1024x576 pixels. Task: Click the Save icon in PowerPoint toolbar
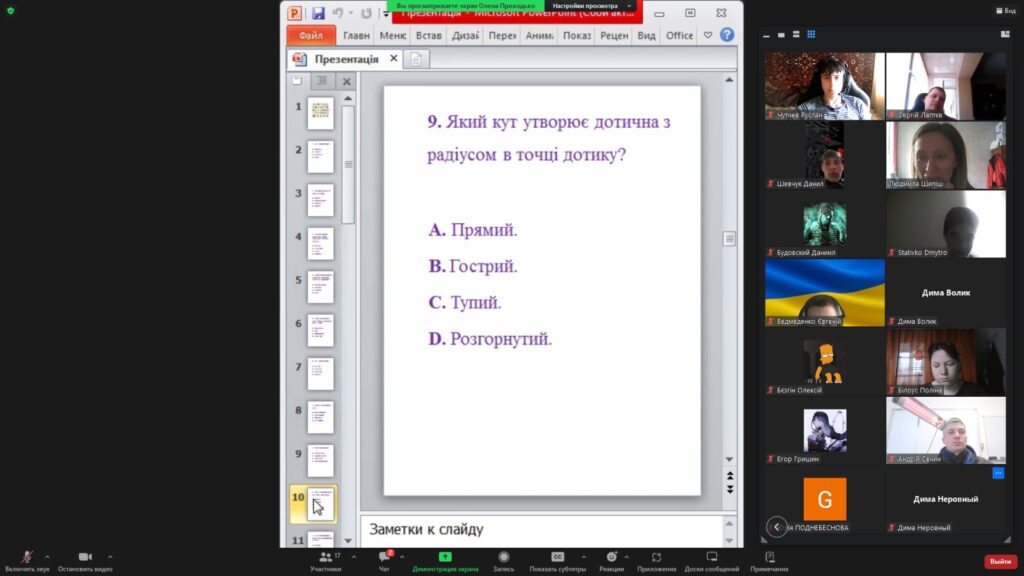pyautogui.click(x=318, y=13)
